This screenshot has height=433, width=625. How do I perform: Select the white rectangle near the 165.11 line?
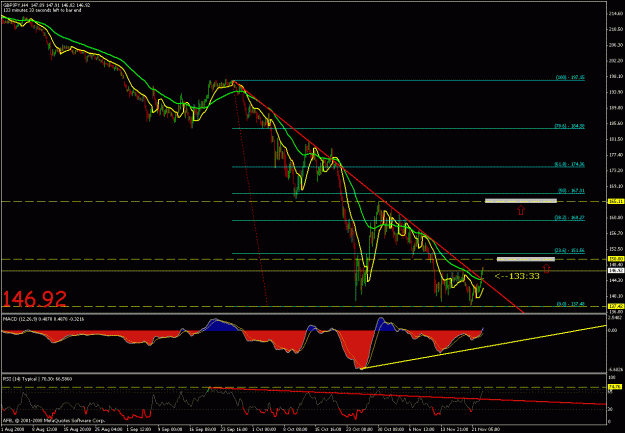[x=521, y=201]
